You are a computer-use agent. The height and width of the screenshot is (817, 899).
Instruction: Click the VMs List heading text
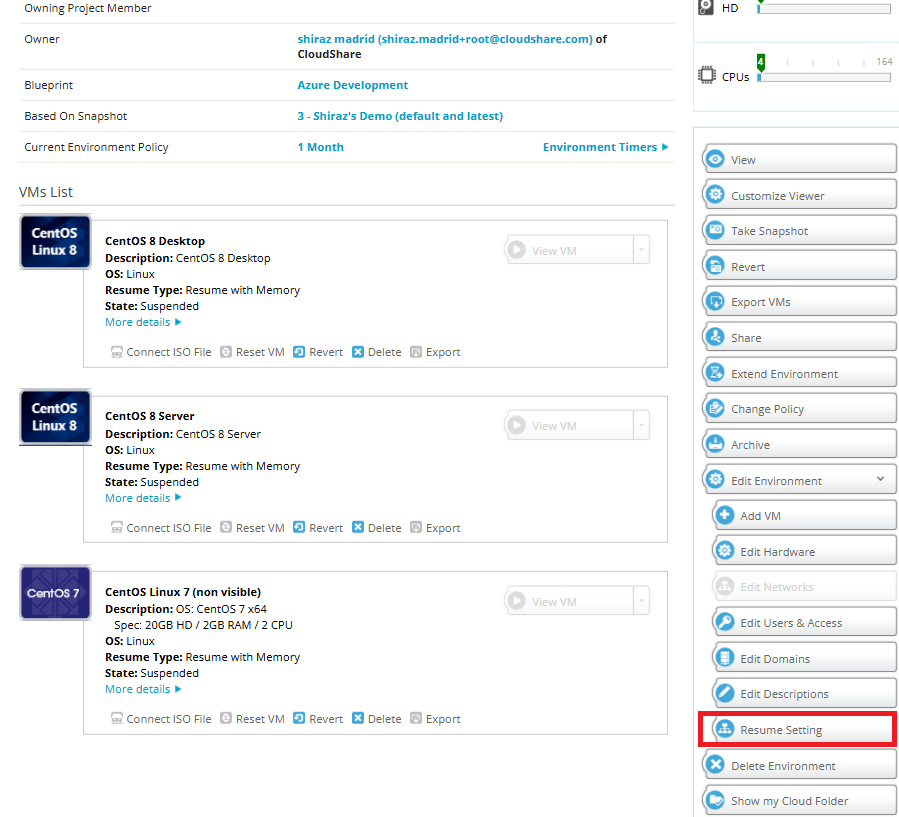tap(46, 191)
